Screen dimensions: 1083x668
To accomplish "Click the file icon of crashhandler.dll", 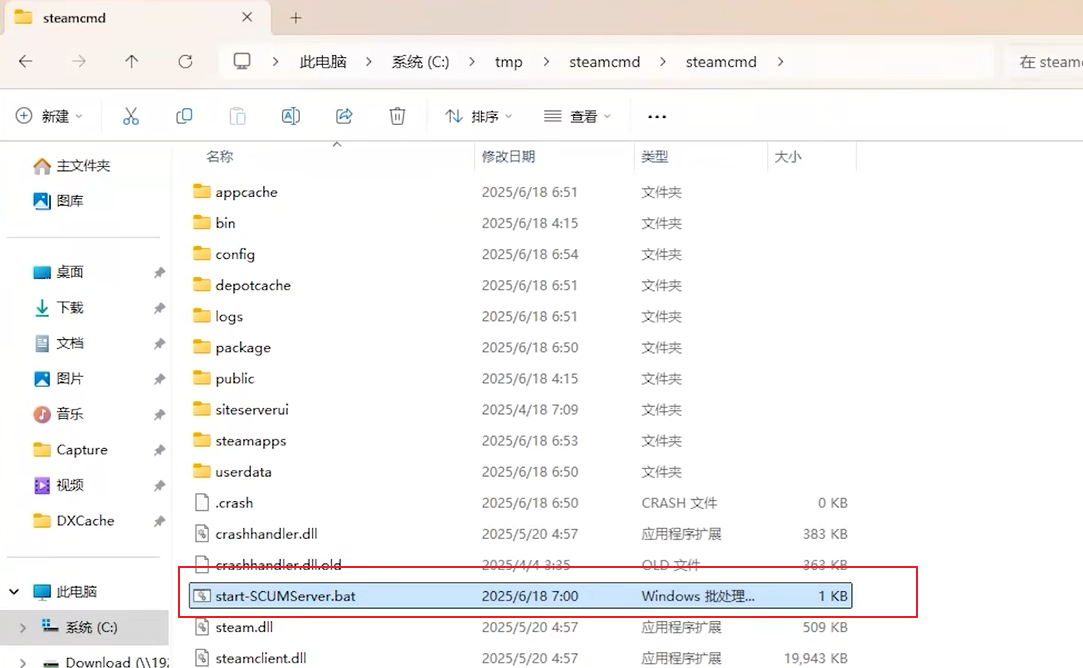I will pyautogui.click(x=202, y=533).
